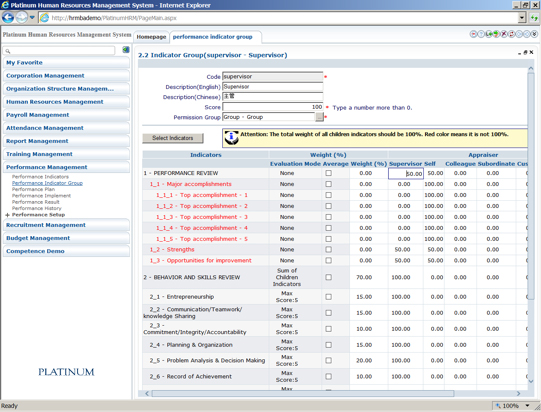Click the red flag icon in top toolbar
This screenshot has height=412, width=541.
click(473, 34)
